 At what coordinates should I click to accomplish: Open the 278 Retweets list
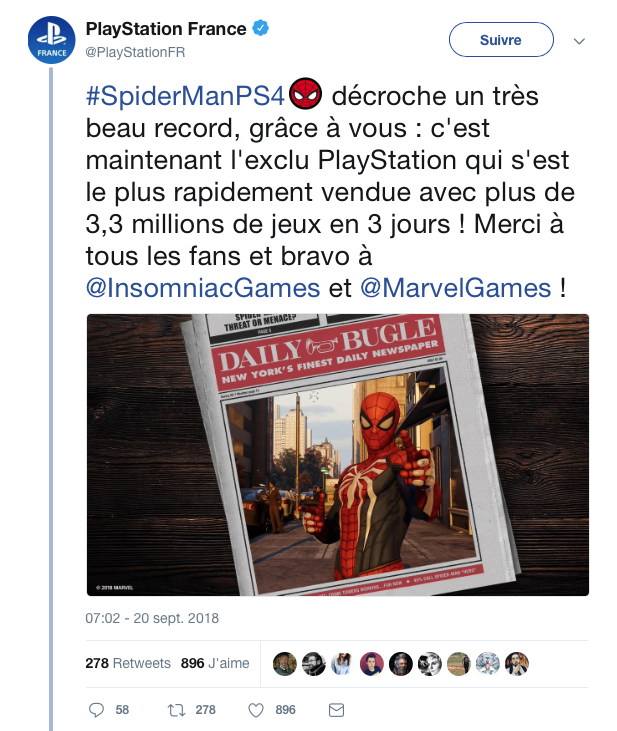coord(128,663)
